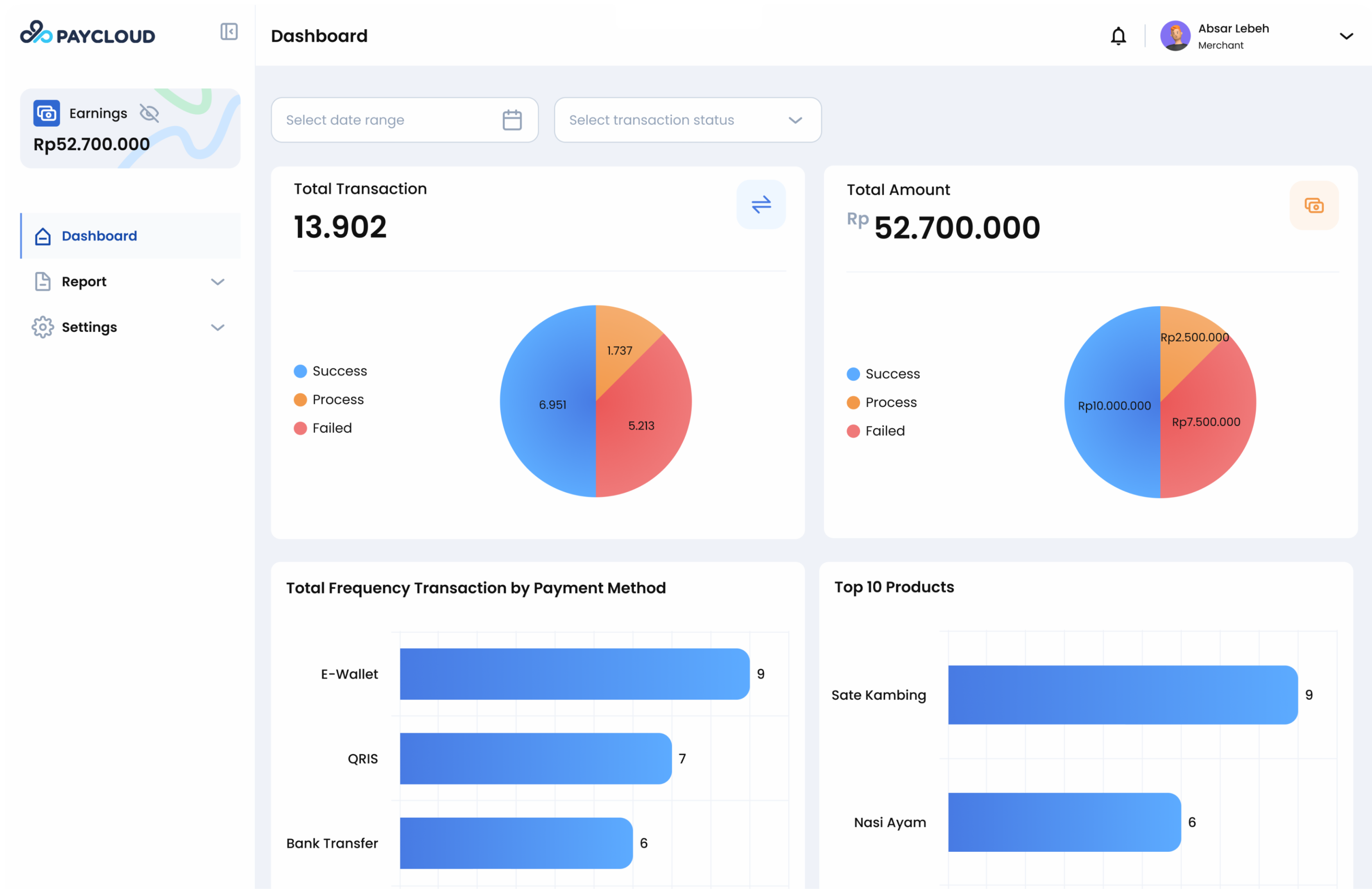This screenshot has width=1372, height=889.
Task: Open the Select transaction status dropdown
Action: [x=687, y=120]
